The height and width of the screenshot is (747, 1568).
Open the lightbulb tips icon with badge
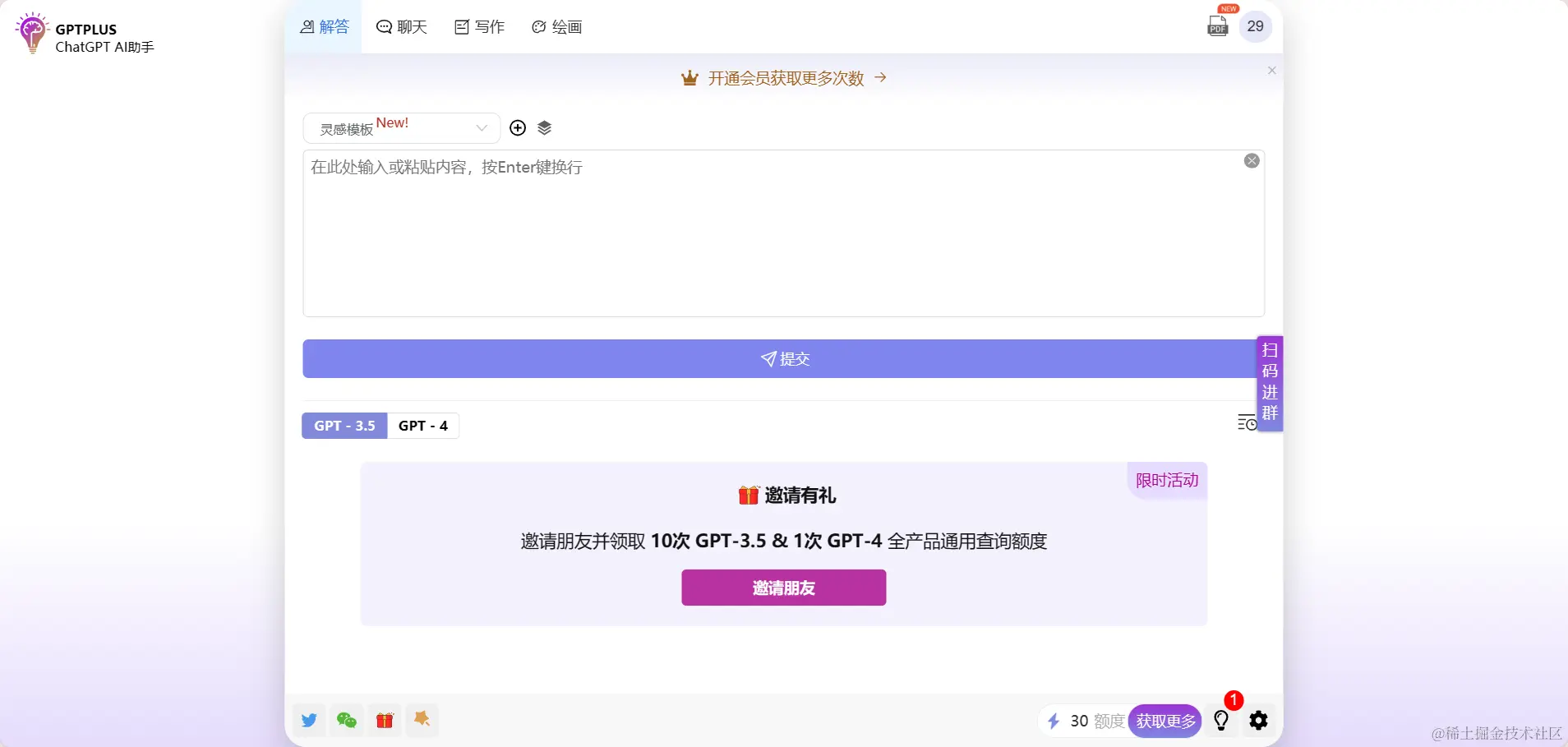click(x=1222, y=721)
